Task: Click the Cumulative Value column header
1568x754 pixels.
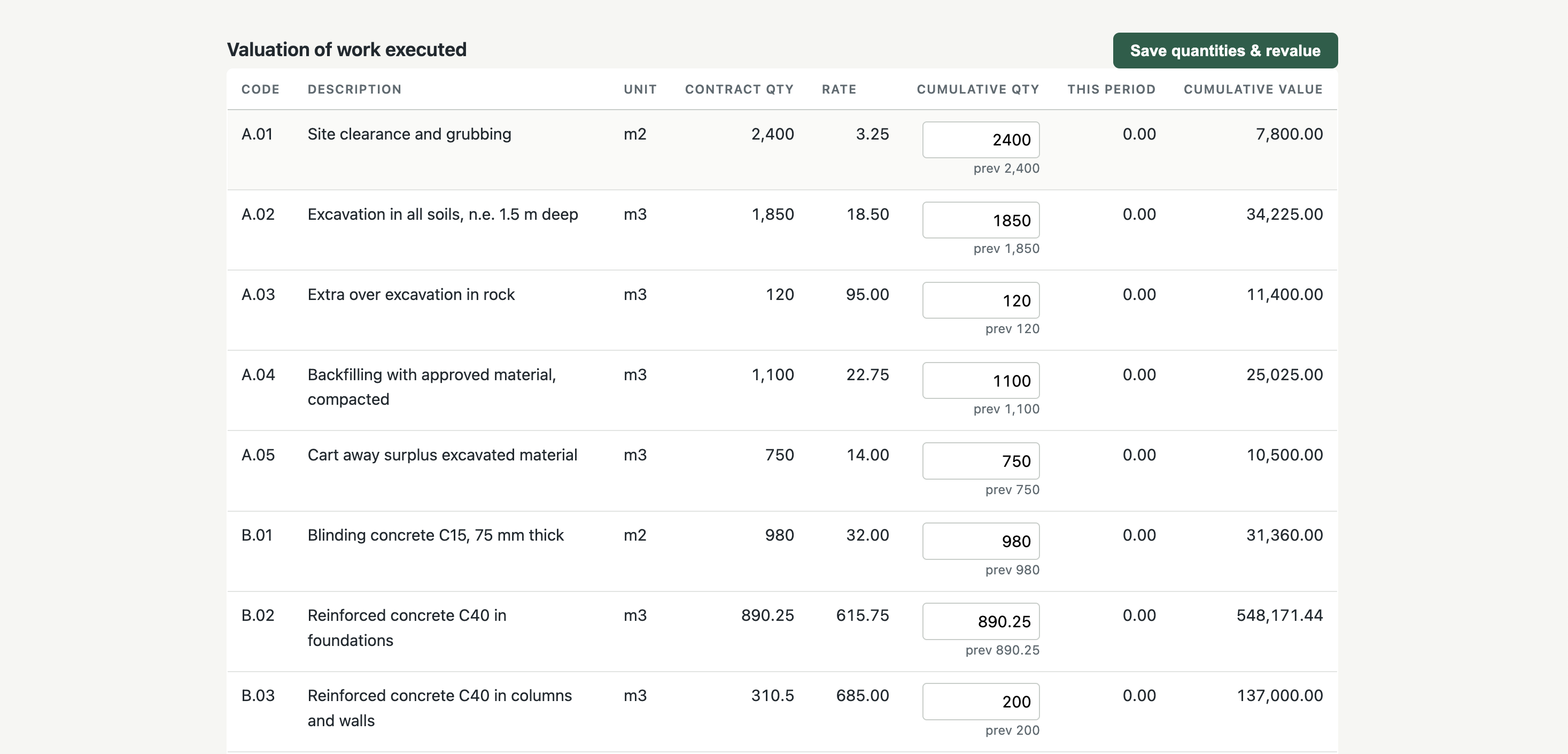Action: (x=1253, y=89)
